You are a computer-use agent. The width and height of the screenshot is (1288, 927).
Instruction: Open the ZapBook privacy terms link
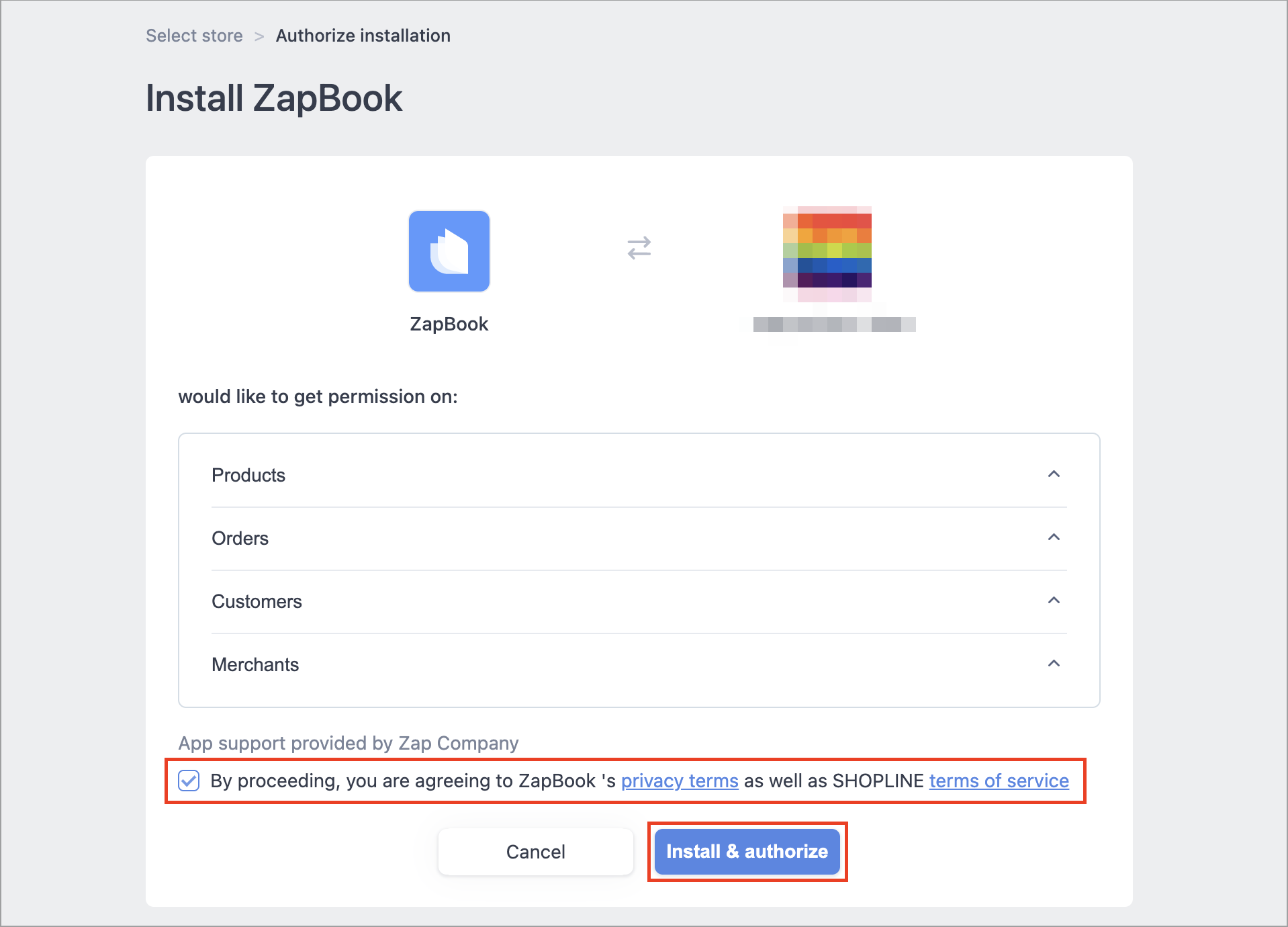point(680,781)
